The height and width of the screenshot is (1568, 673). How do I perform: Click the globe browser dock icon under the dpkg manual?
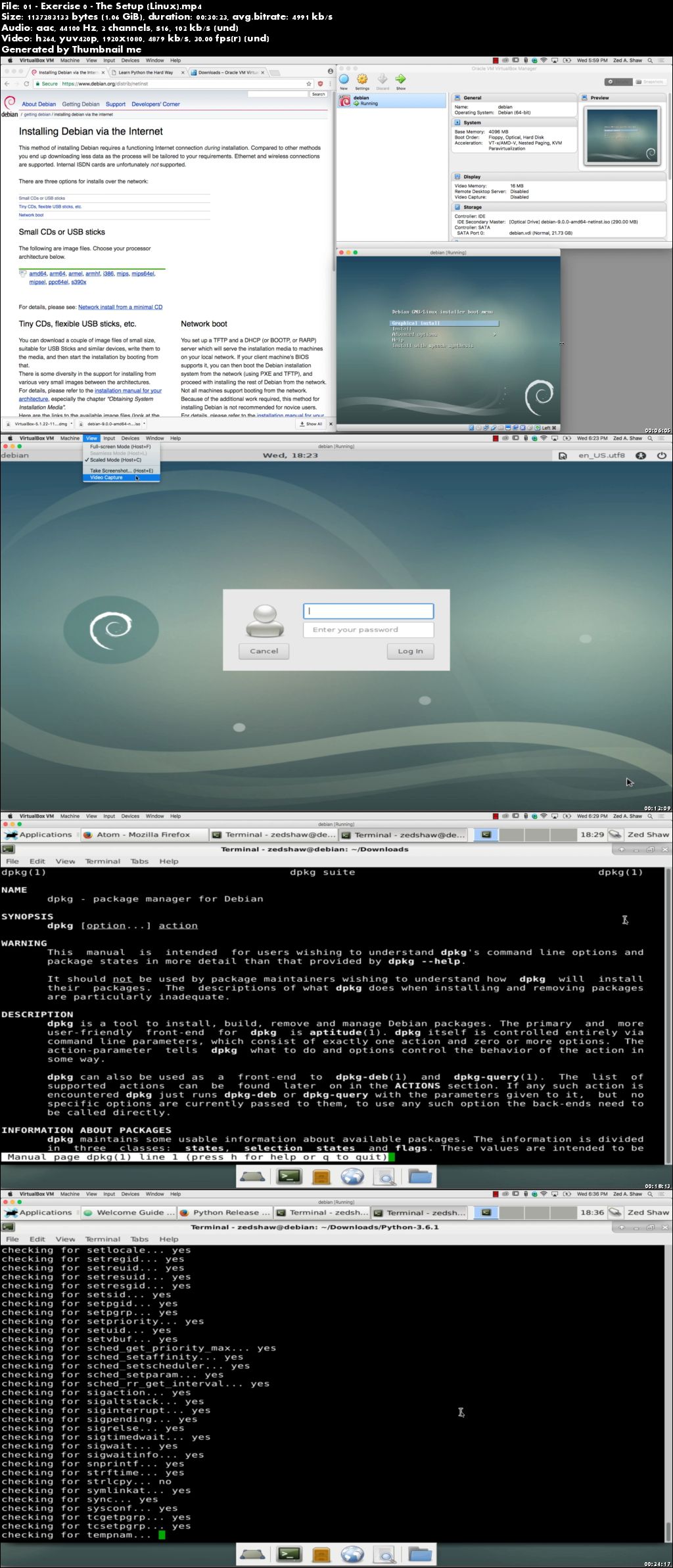pos(352,1176)
